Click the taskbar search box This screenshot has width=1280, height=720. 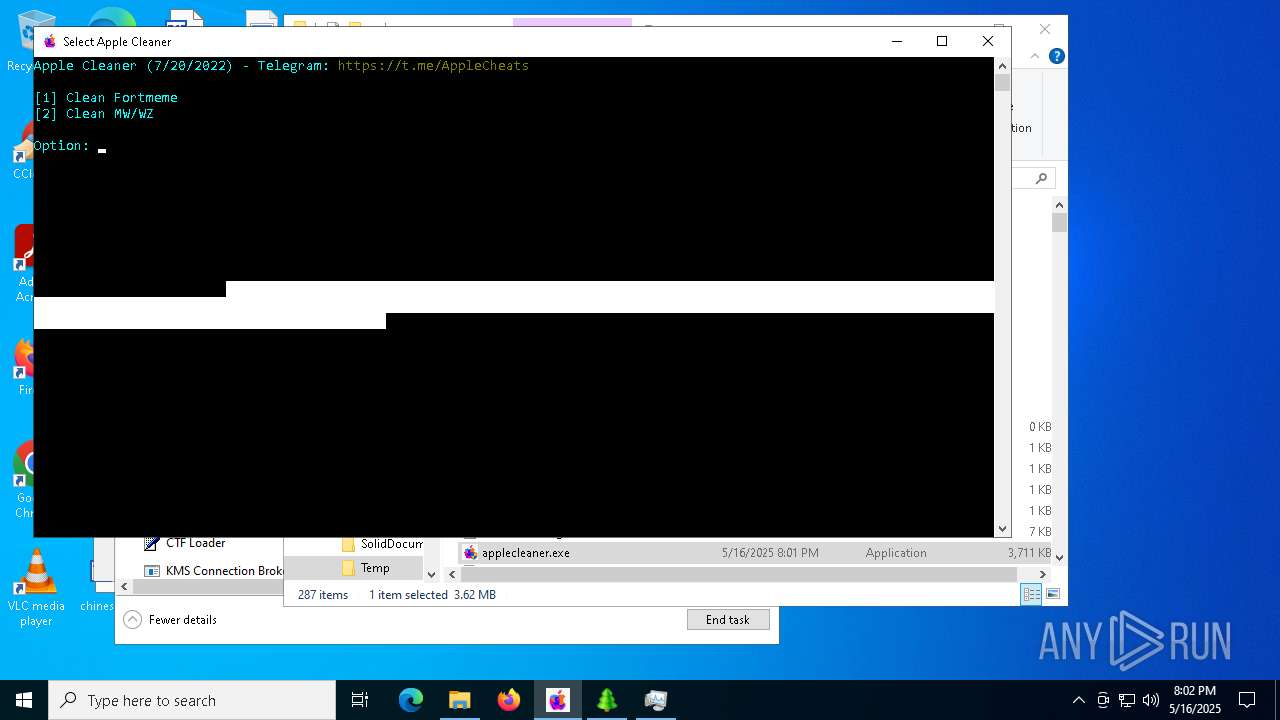tap(192, 700)
